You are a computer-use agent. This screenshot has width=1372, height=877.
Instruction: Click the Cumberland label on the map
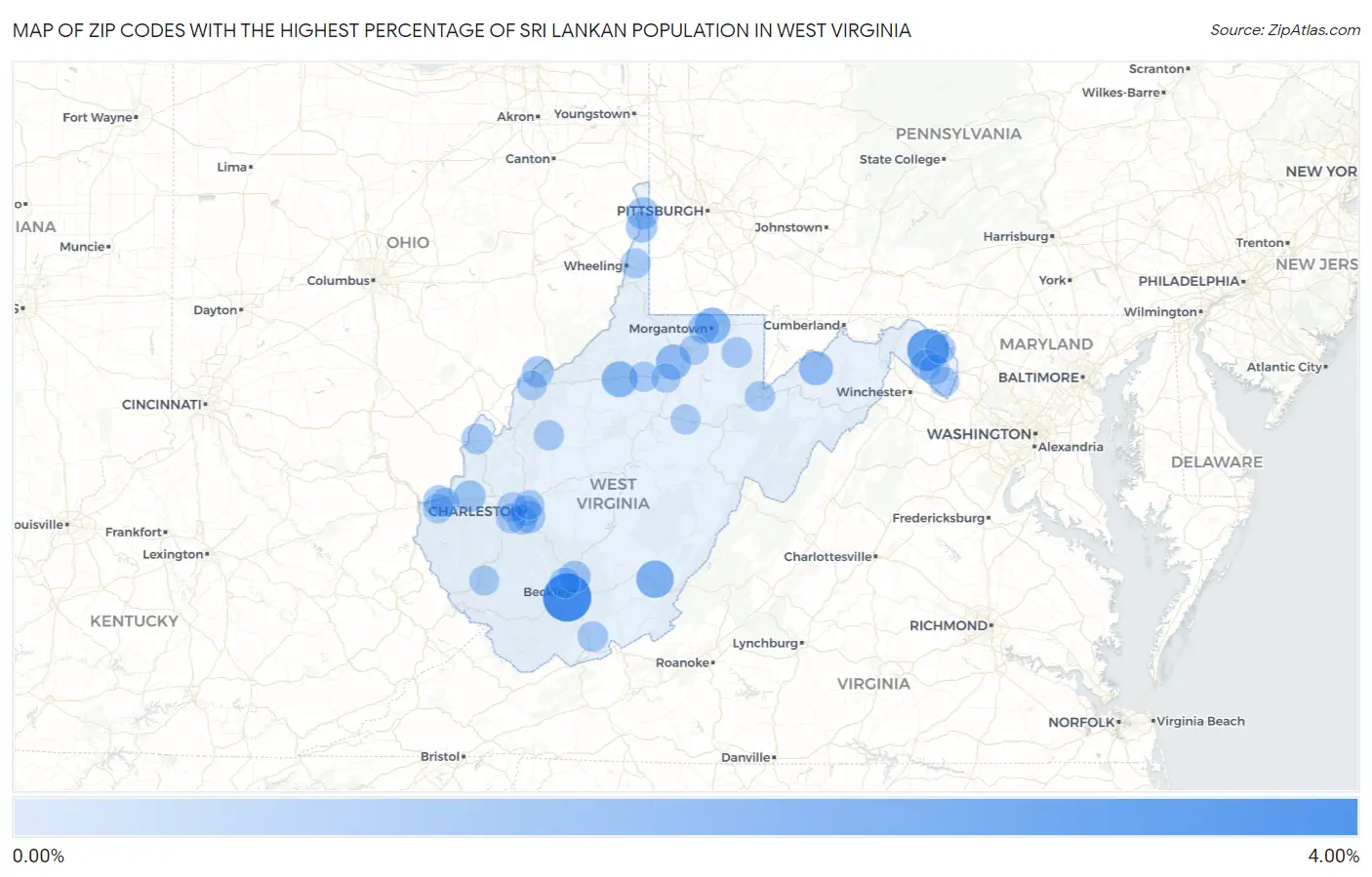pos(802,325)
